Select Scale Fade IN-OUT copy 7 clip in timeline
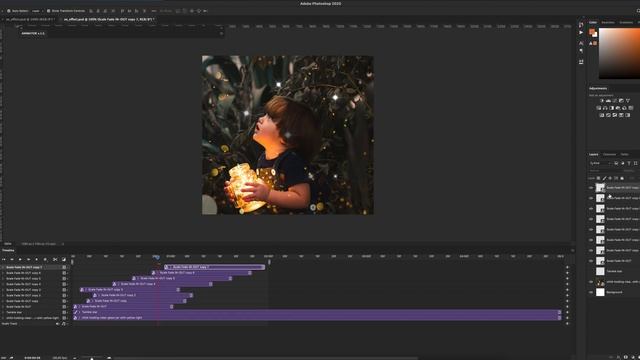The image size is (640, 360). click(214, 267)
